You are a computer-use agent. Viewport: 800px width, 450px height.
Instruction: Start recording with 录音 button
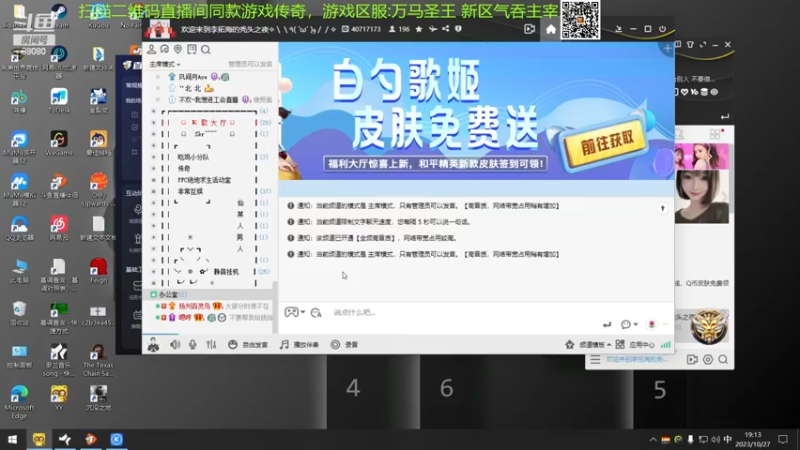[344, 345]
